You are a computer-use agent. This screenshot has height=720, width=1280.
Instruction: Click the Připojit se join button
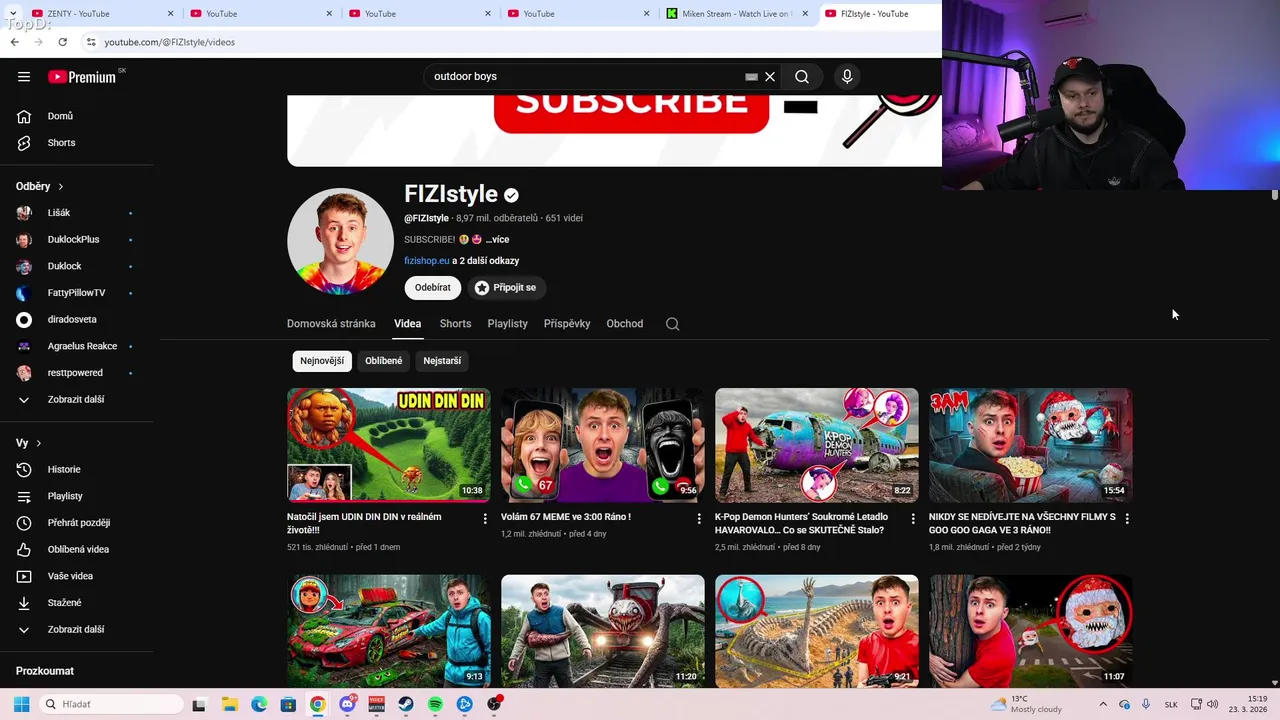tap(506, 288)
